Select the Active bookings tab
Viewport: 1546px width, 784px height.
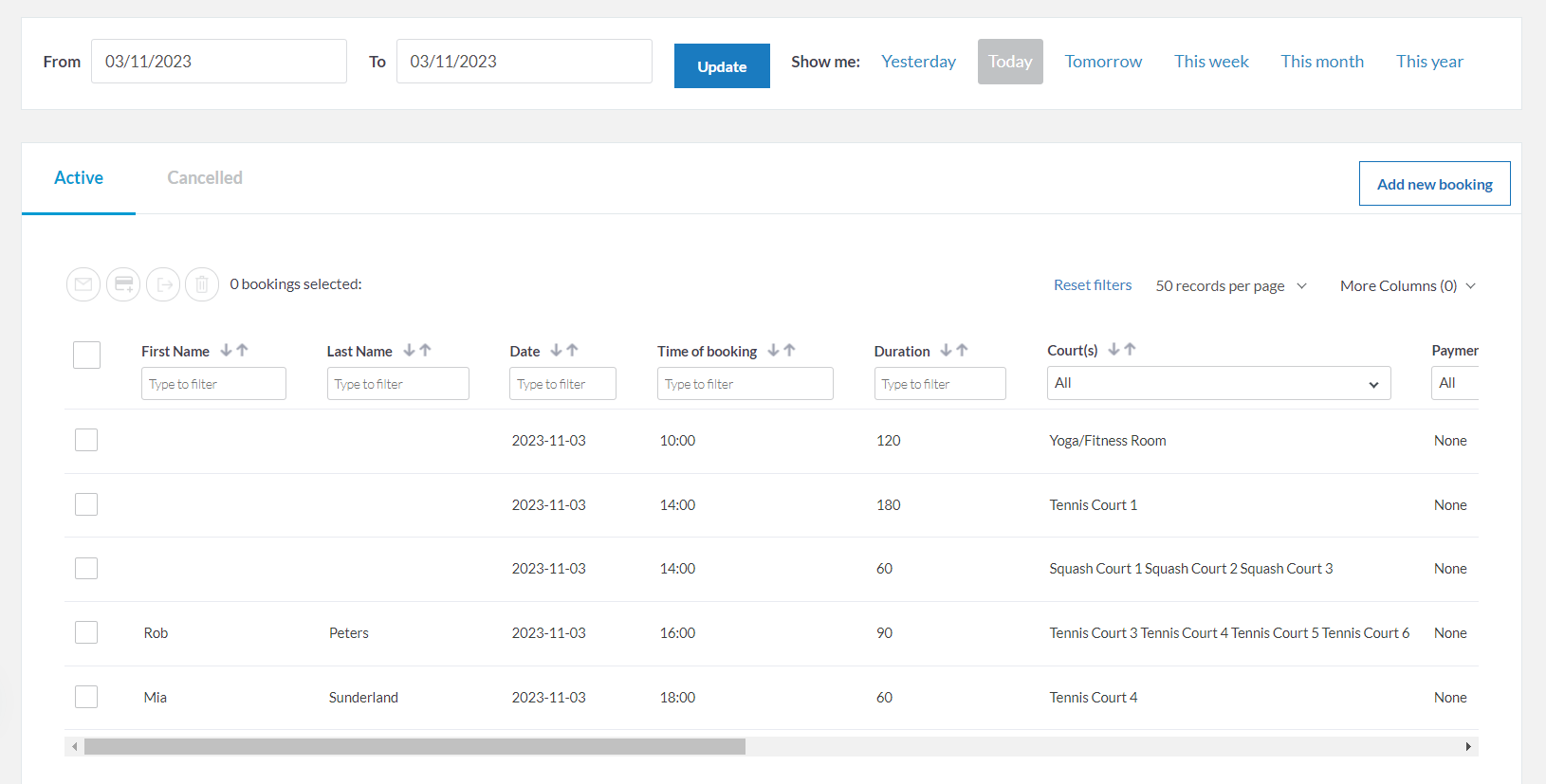tap(79, 178)
